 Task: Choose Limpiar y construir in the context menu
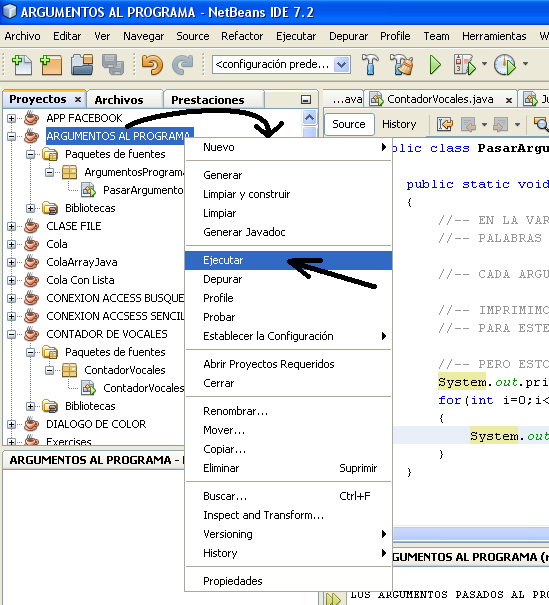(289, 194)
